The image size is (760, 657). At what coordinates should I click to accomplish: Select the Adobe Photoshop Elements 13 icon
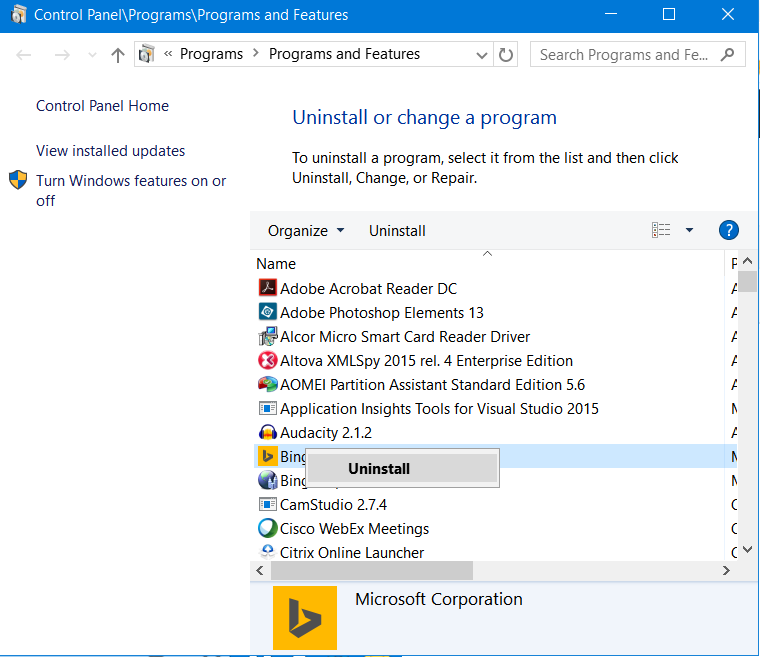pyautogui.click(x=267, y=313)
